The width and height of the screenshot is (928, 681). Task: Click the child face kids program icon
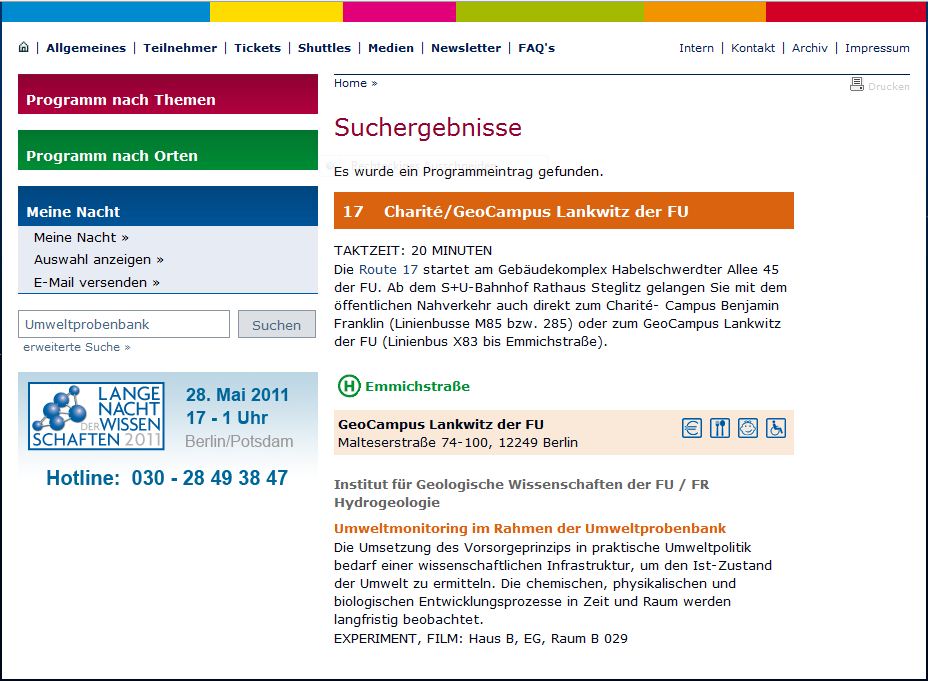point(747,428)
